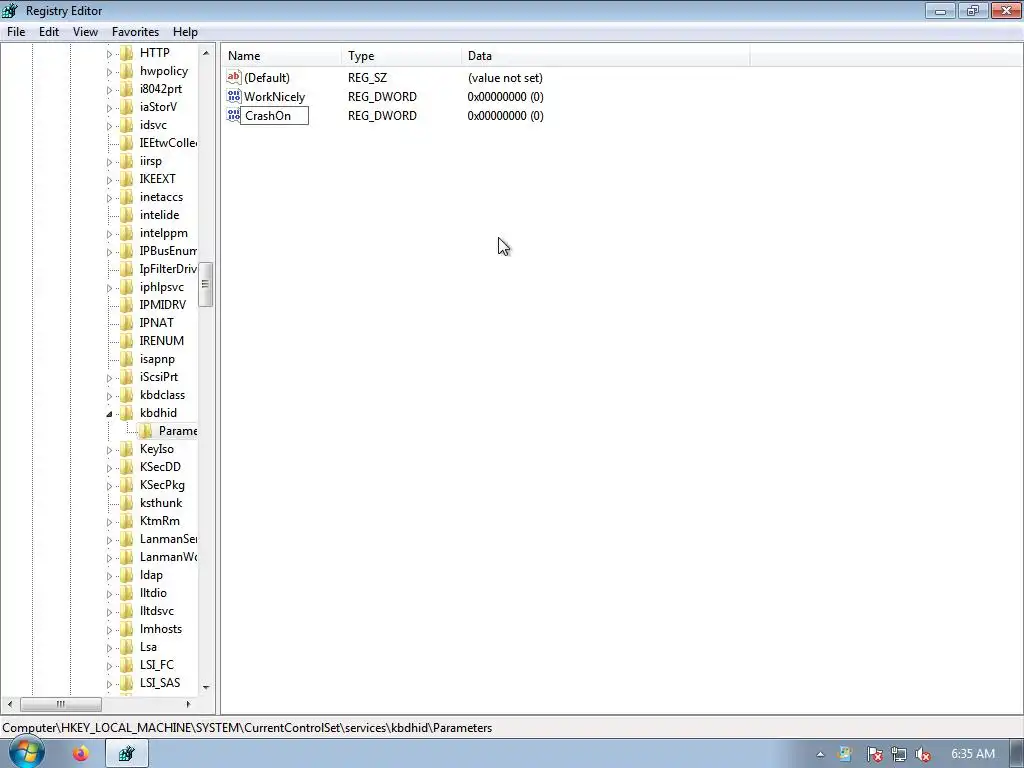
Task: Click the 6:35 AM taskbar clock
Action: [972, 754]
